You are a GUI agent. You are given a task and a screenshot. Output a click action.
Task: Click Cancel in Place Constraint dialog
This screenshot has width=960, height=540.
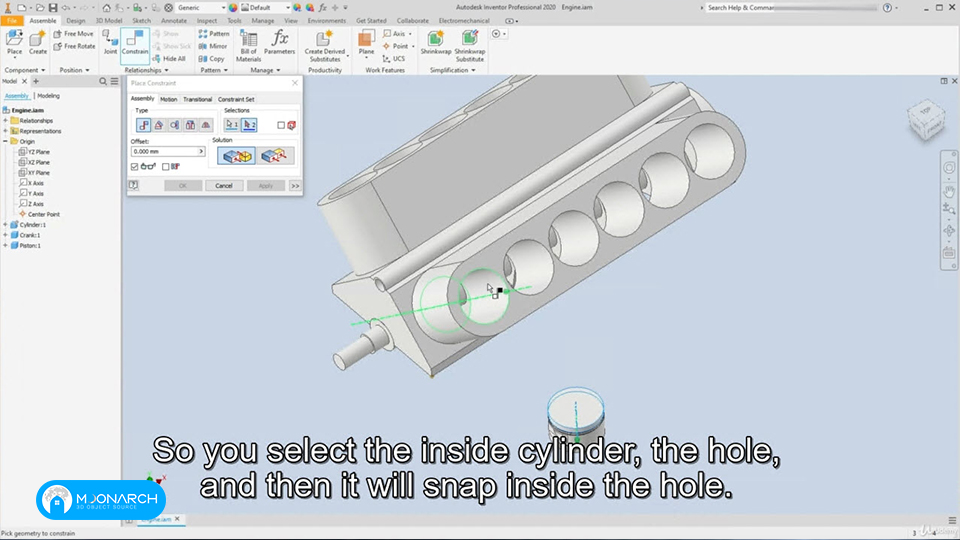click(x=223, y=186)
